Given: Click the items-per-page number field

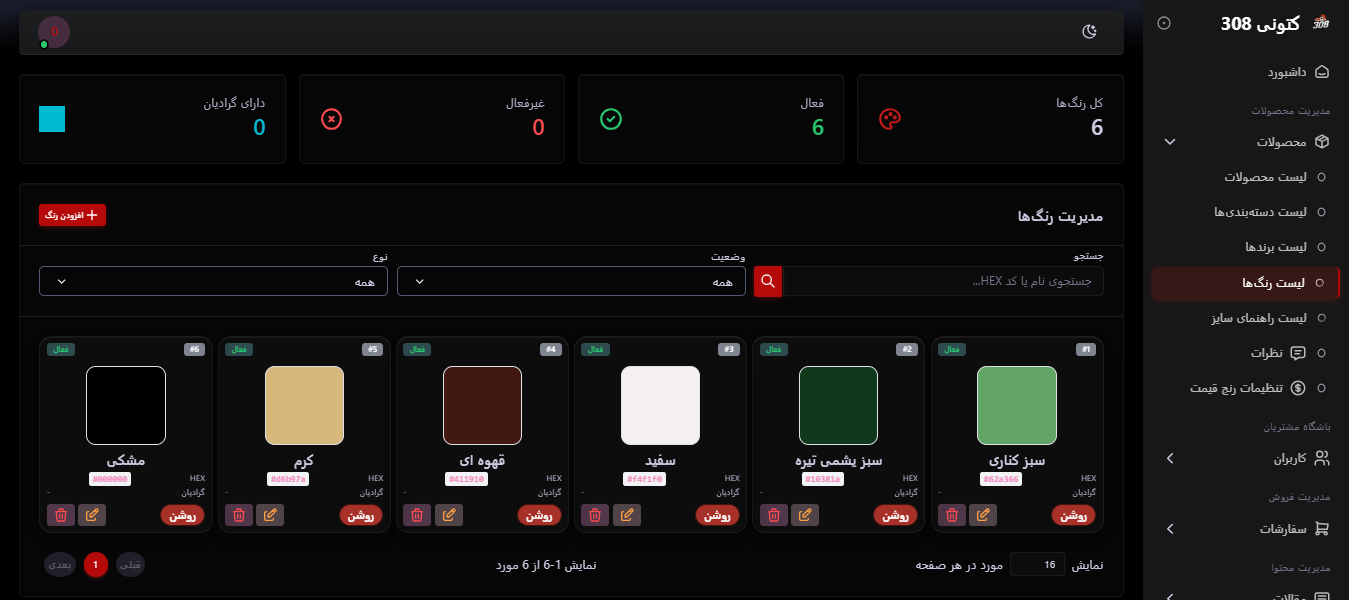Looking at the screenshot, I should pos(1037,565).
